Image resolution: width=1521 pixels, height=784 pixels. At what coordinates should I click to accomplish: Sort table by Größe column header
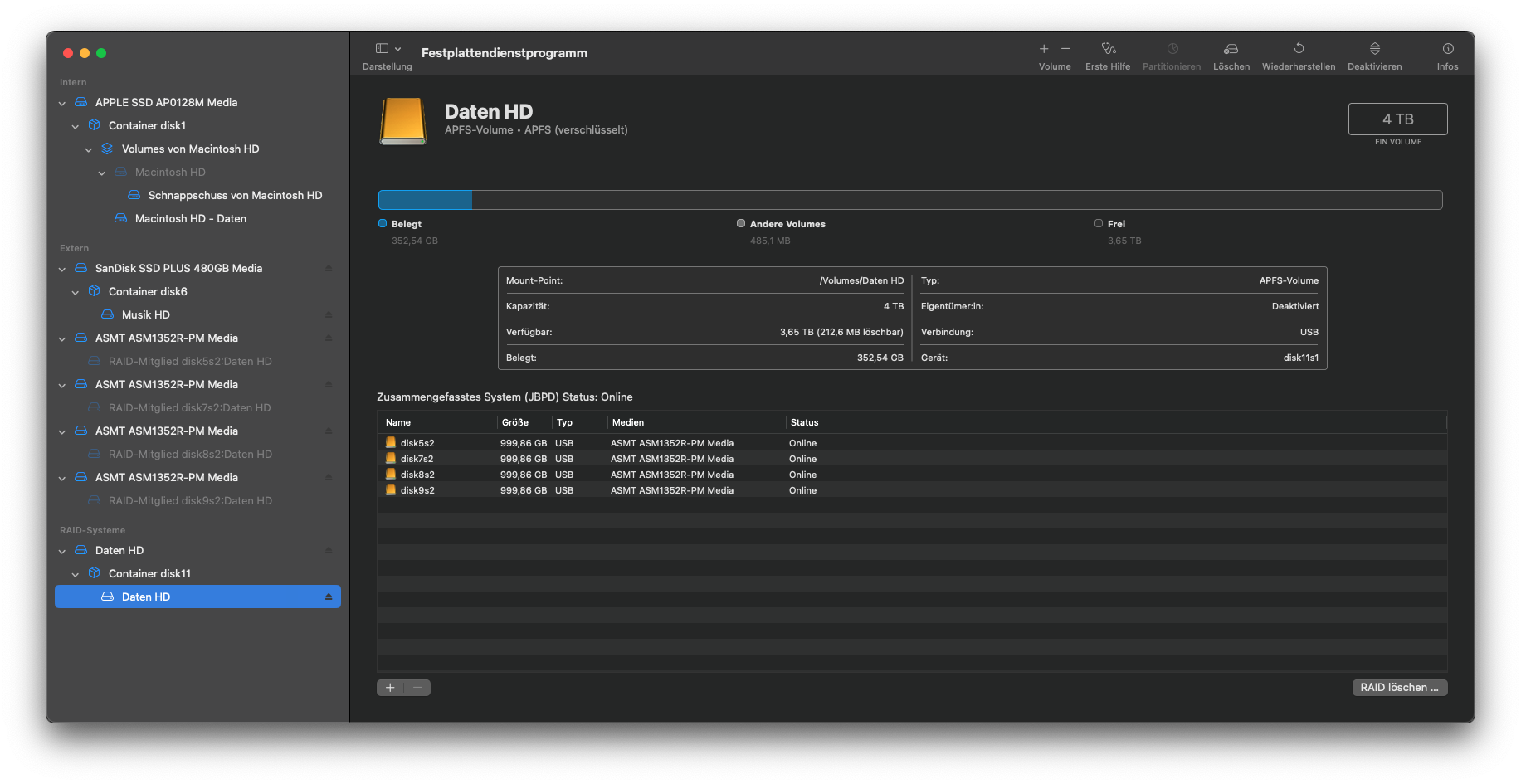(x=515, y=422)
